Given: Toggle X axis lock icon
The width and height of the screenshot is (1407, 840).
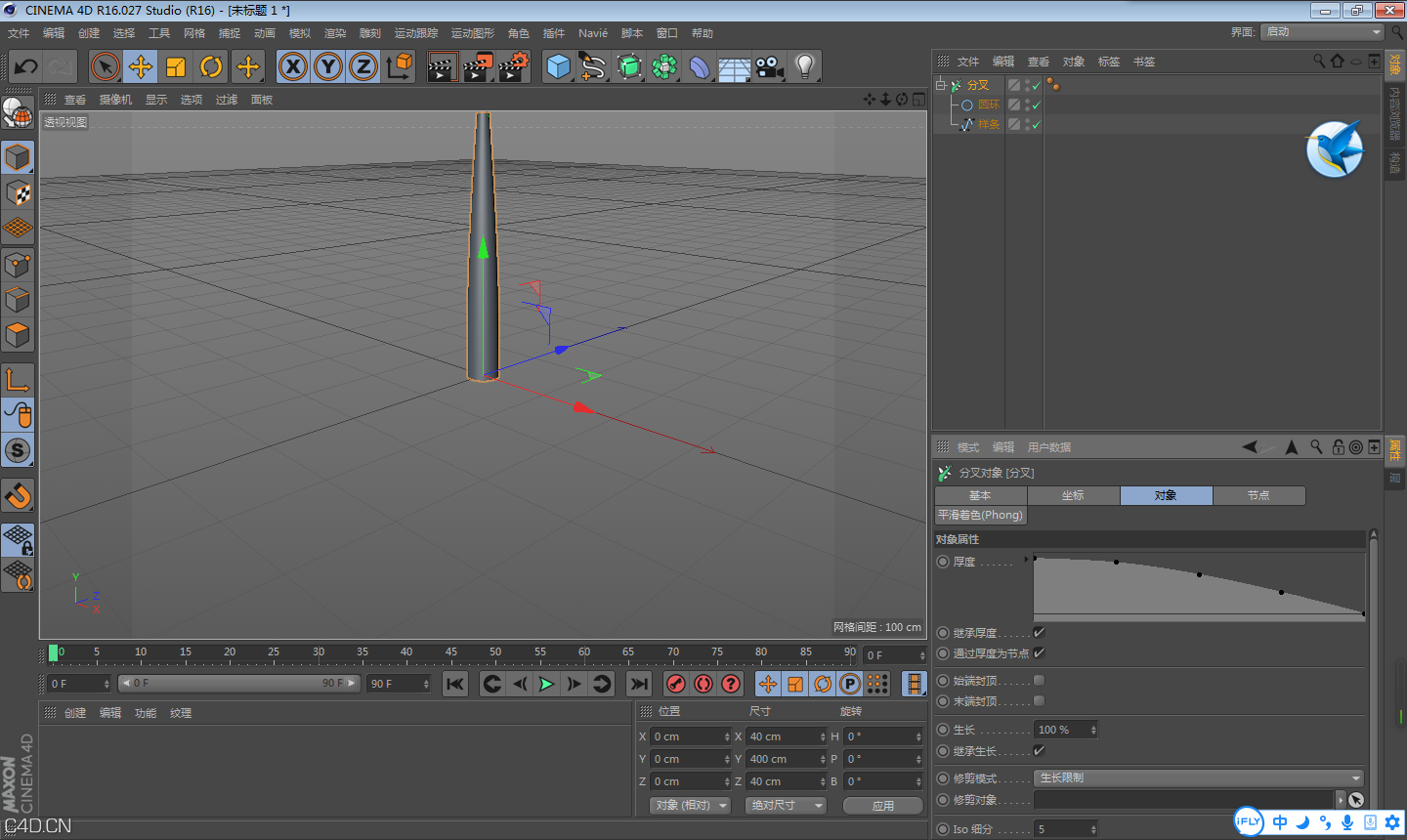Looking at the screenshot, I should tap(292, 66).
